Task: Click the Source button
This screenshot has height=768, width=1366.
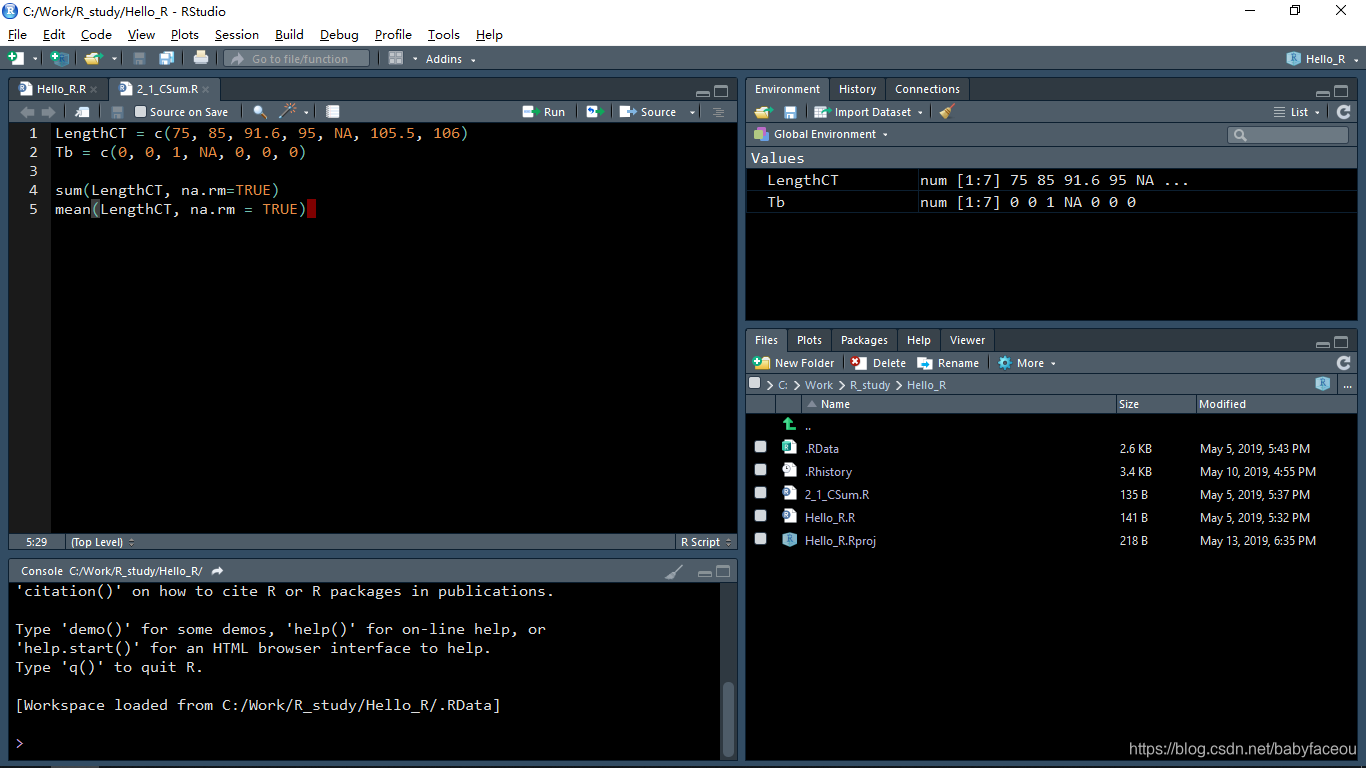Action: pos(648,112)
